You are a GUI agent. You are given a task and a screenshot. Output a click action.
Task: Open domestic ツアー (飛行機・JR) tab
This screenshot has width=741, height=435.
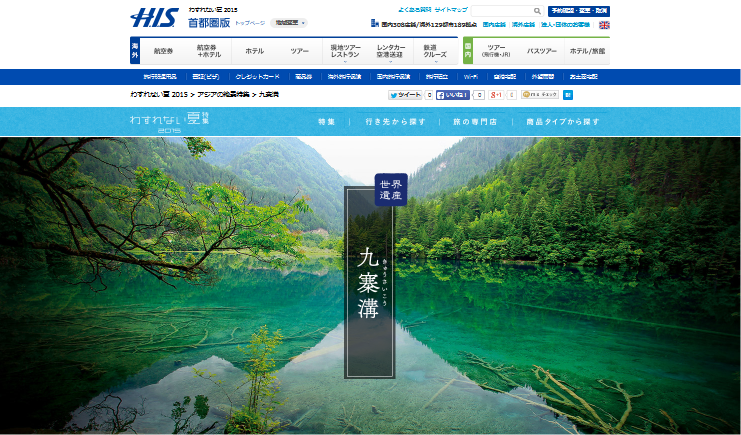coord(496,51)
